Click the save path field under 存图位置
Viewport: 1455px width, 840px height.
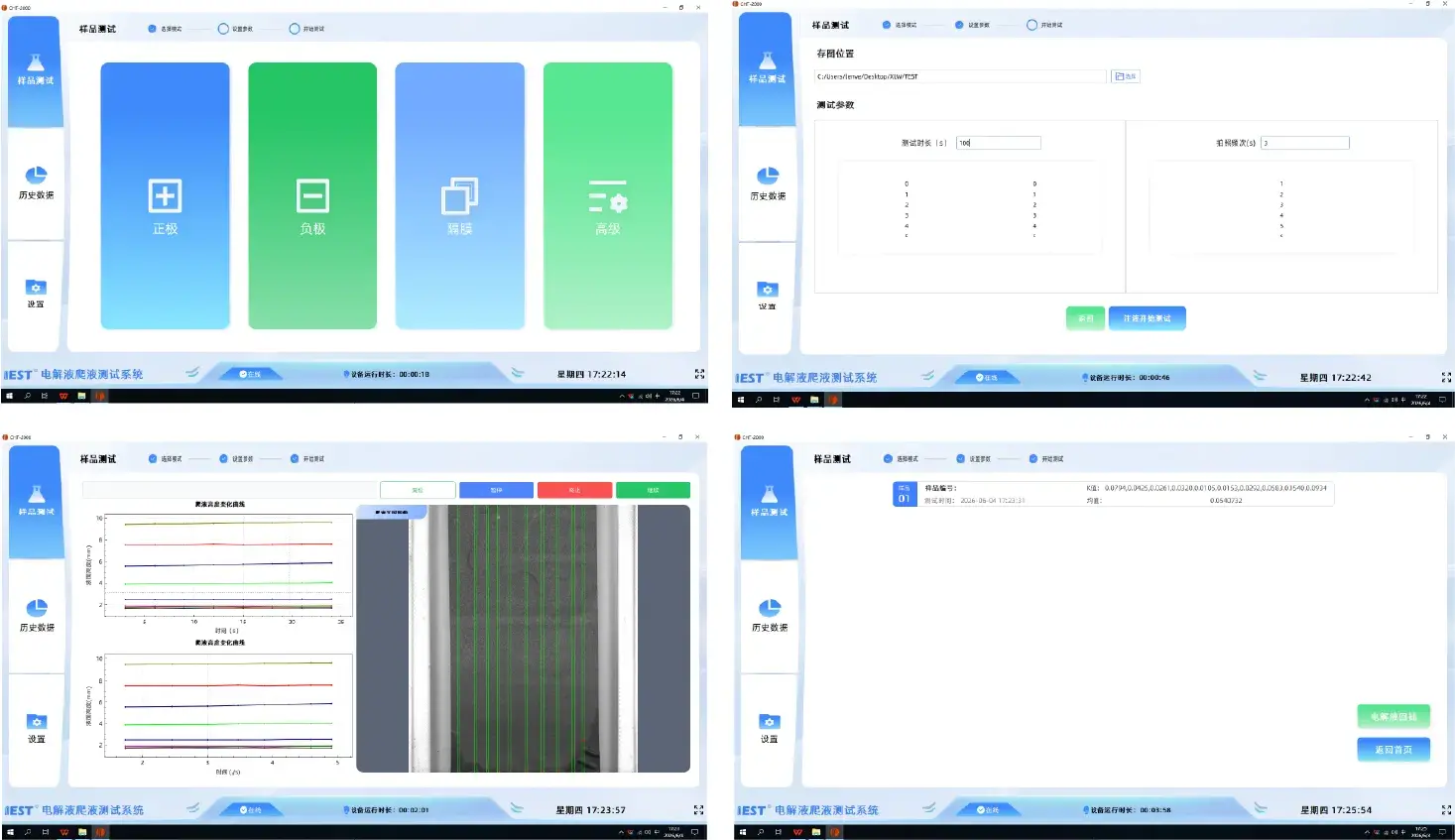[960, 76]
